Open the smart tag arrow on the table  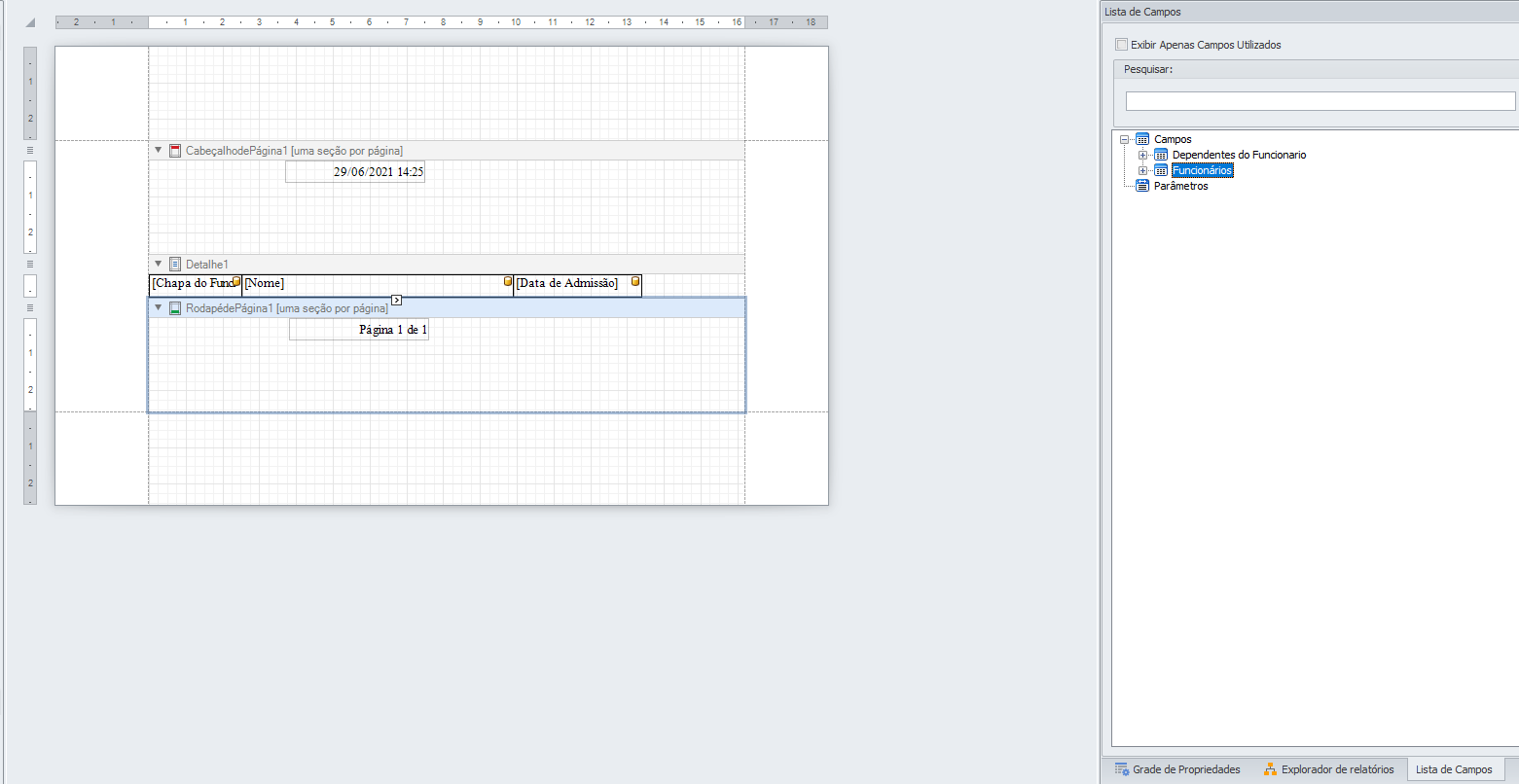[x=396, y=300]
